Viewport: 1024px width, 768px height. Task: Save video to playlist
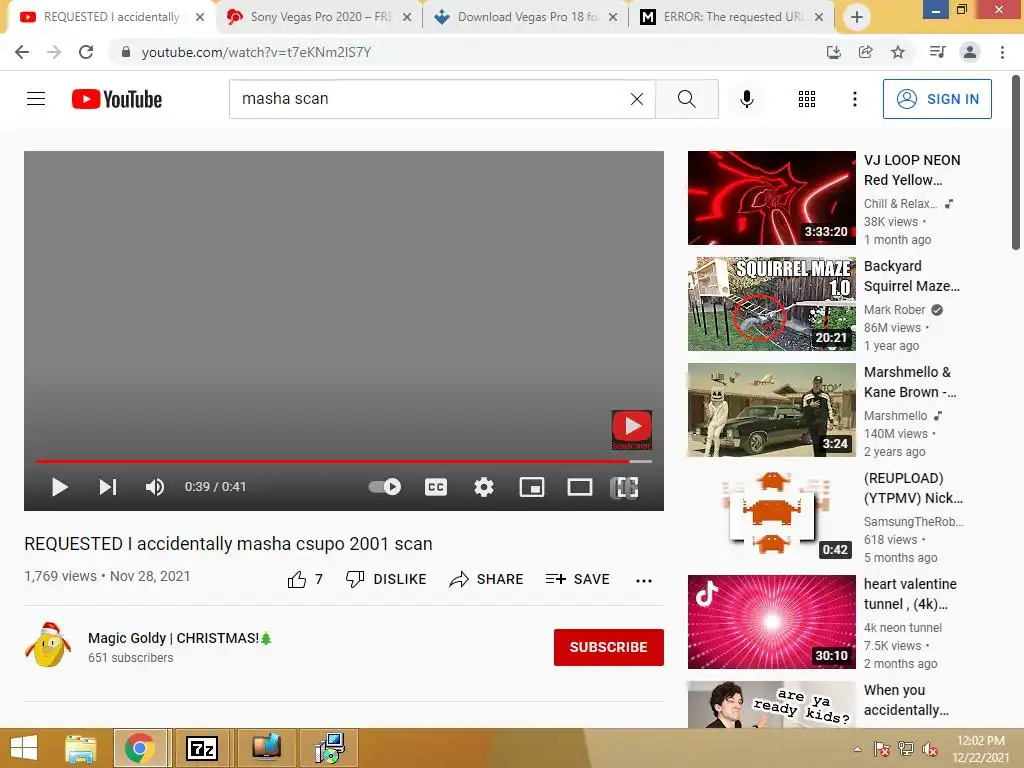[x=577, y=579]
